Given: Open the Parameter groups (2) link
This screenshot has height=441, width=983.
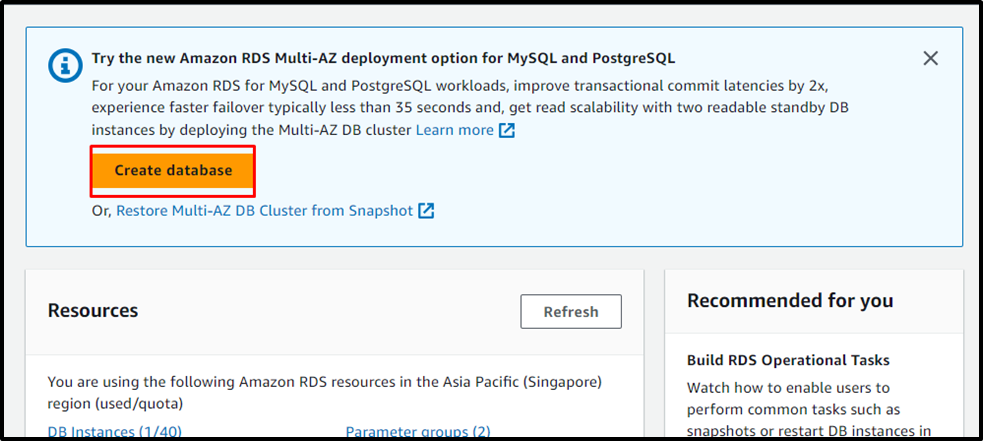Looking at the screenshot, I should point(418,432).
